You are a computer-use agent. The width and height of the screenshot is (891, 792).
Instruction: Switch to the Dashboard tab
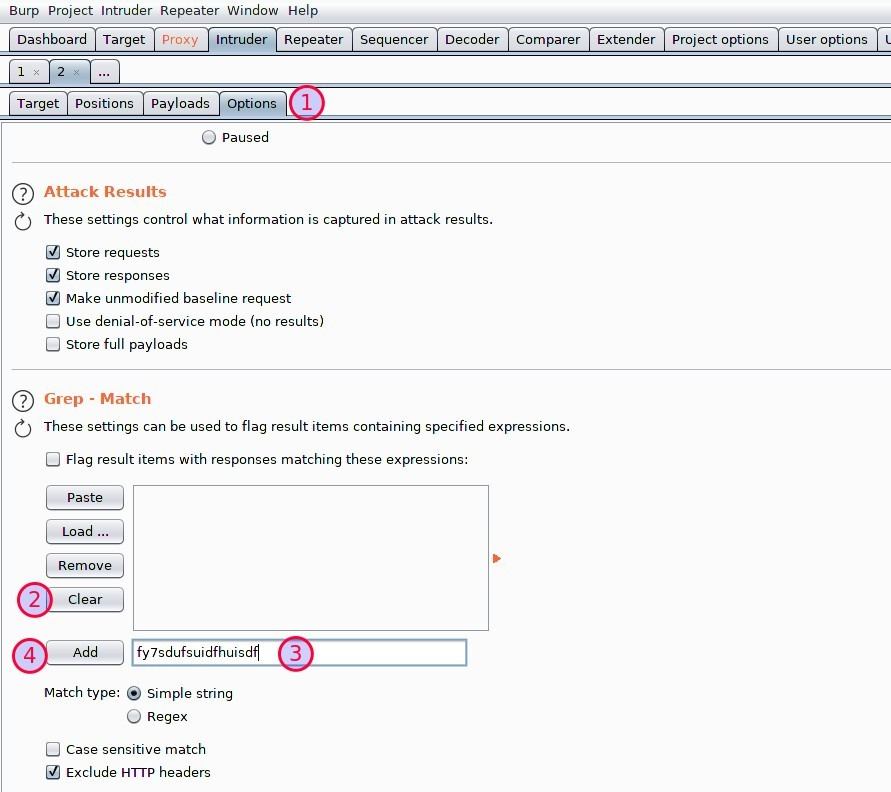click(x=52, y=40)
